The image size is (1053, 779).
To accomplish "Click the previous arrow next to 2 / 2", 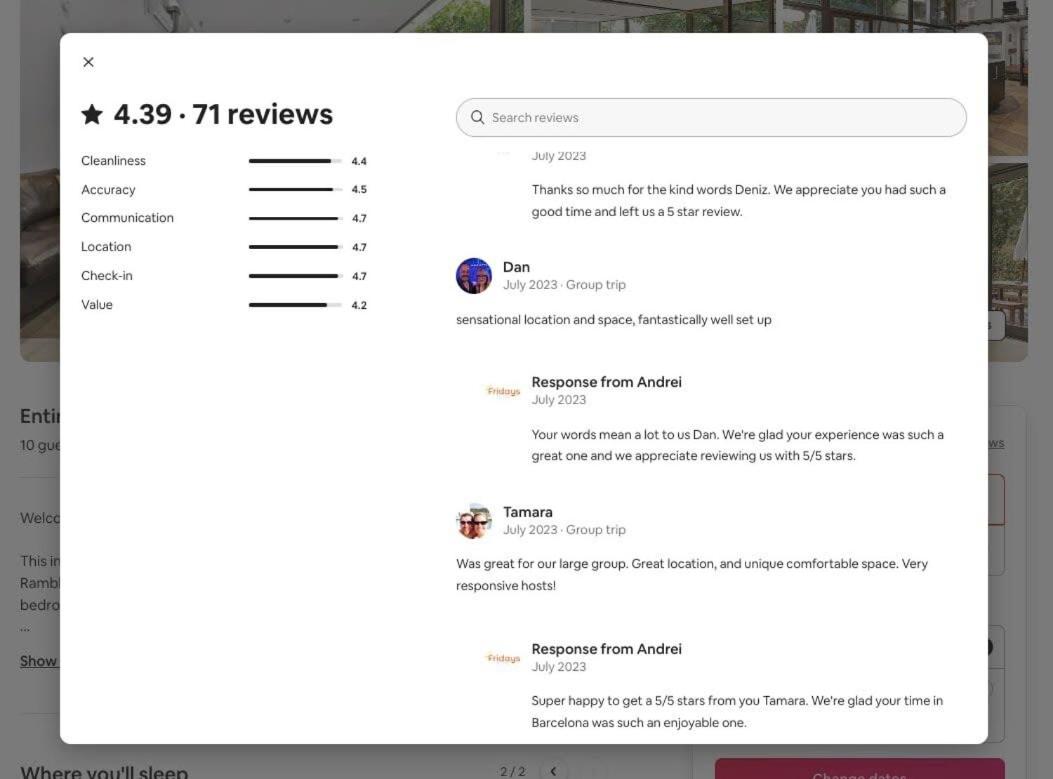I will 553,771.
